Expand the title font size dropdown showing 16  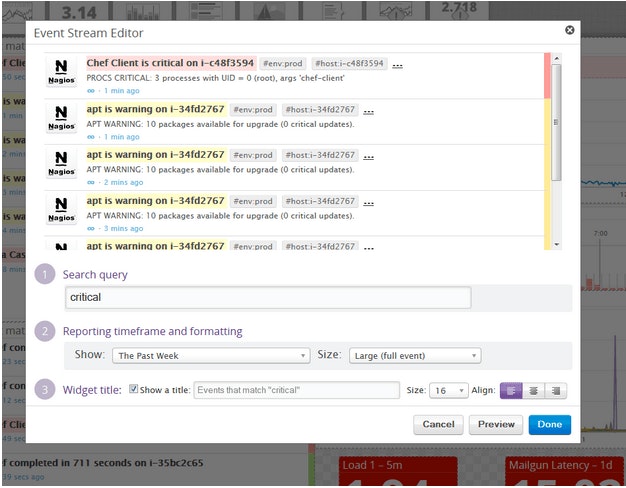click(448, 390)
